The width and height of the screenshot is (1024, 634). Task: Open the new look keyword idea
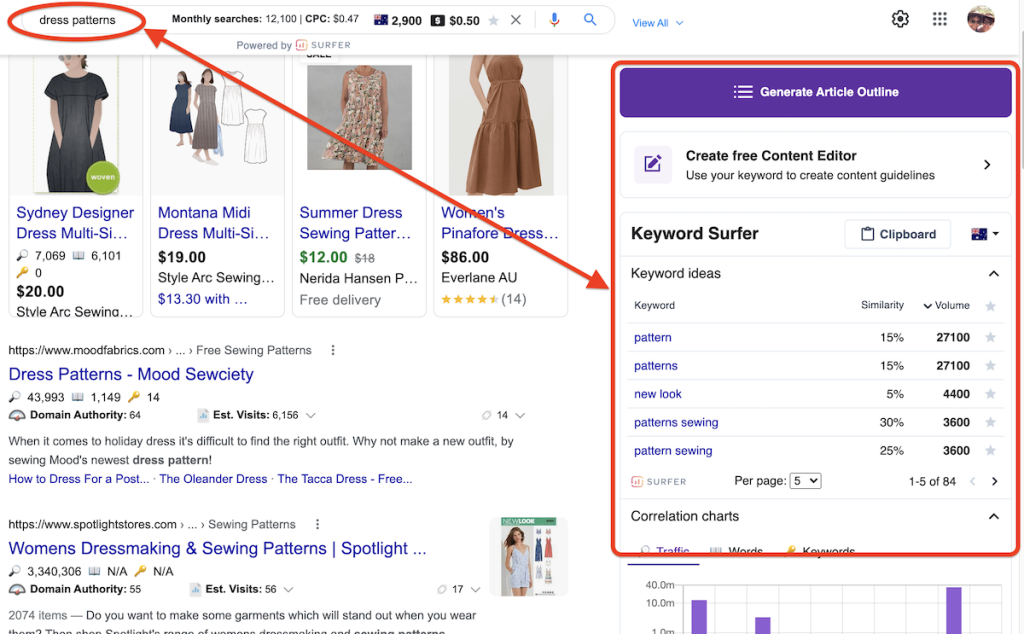pyautogui.click(x=658, y=394)
